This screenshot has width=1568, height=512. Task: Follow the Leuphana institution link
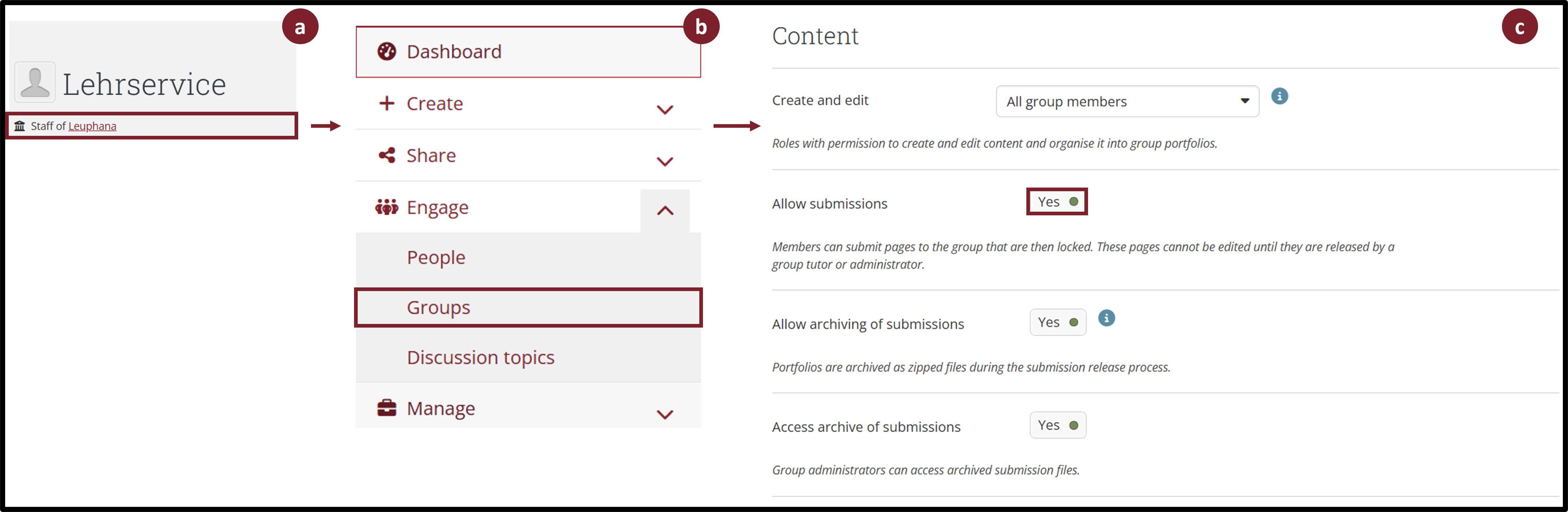pos(92,126)
